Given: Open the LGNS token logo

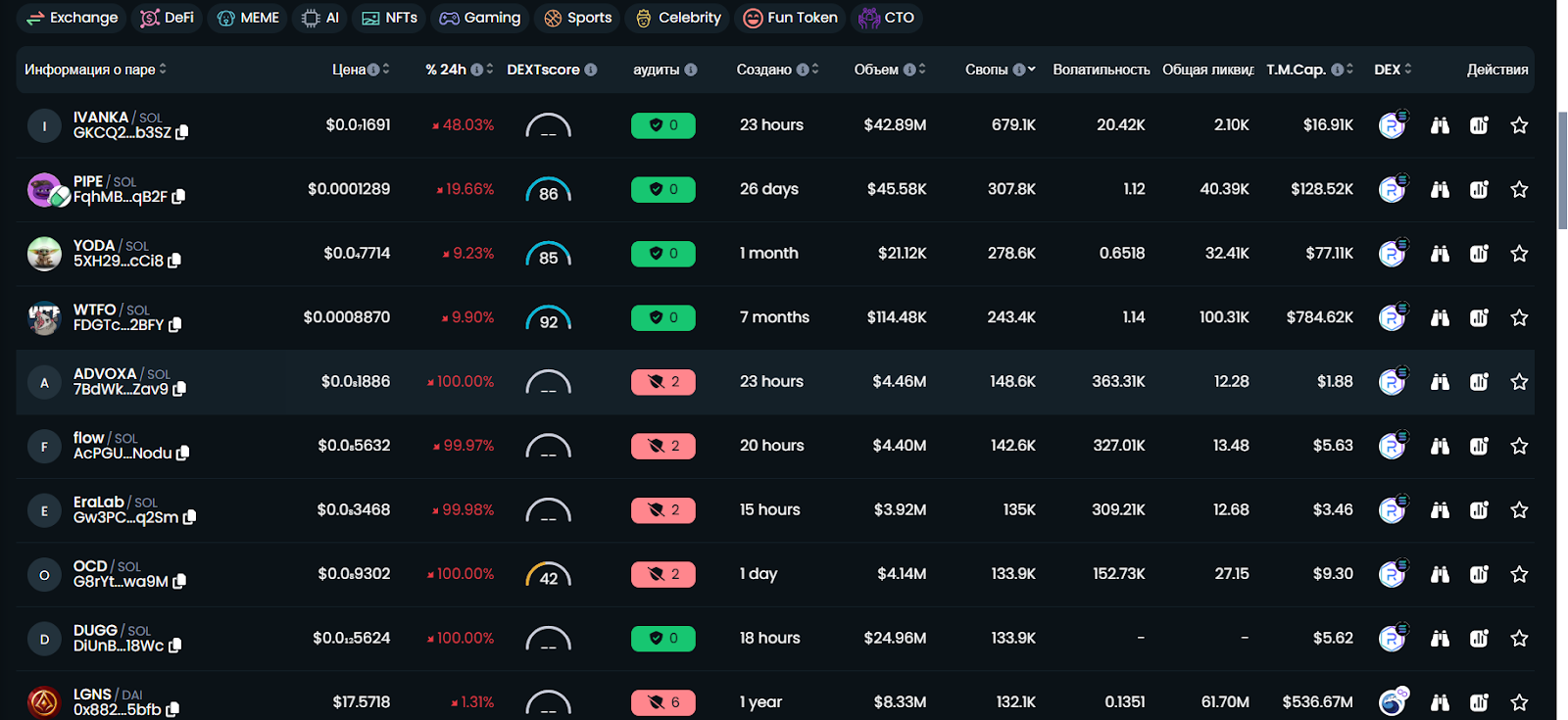Looking at the screenshot, I should tap(44, 702).
